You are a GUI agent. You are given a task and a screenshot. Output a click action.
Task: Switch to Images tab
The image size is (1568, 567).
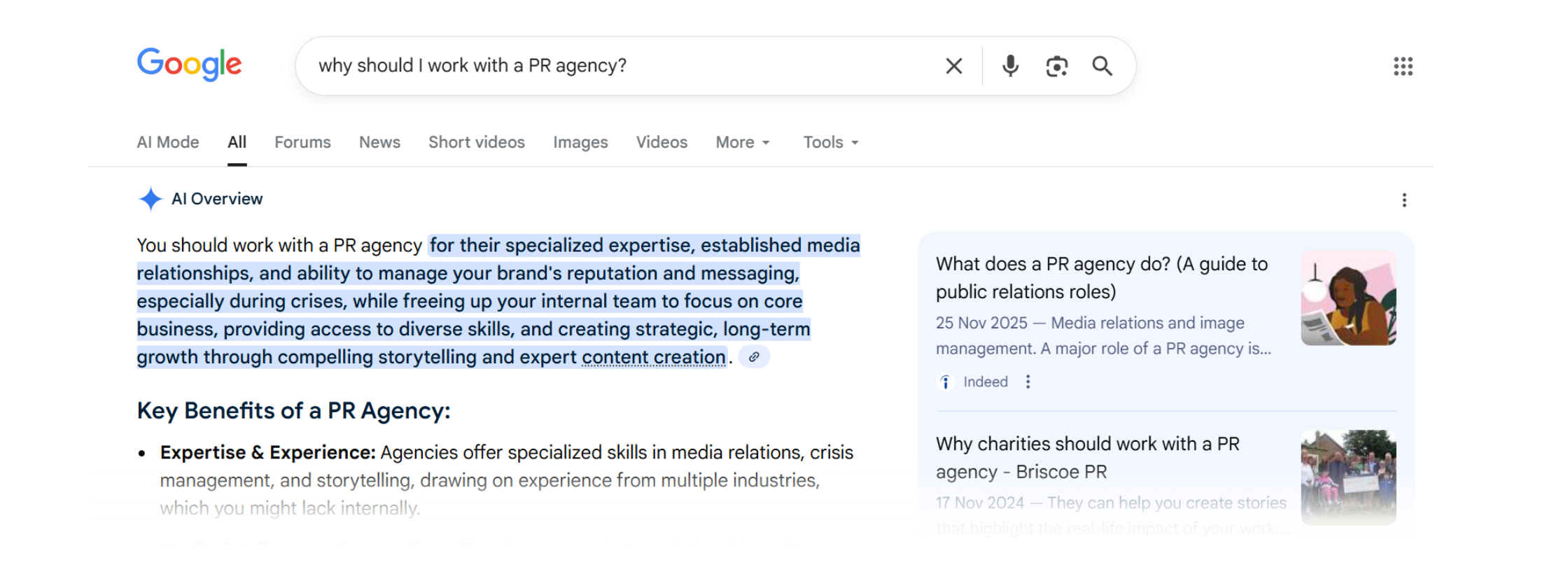tap(580, 142)
